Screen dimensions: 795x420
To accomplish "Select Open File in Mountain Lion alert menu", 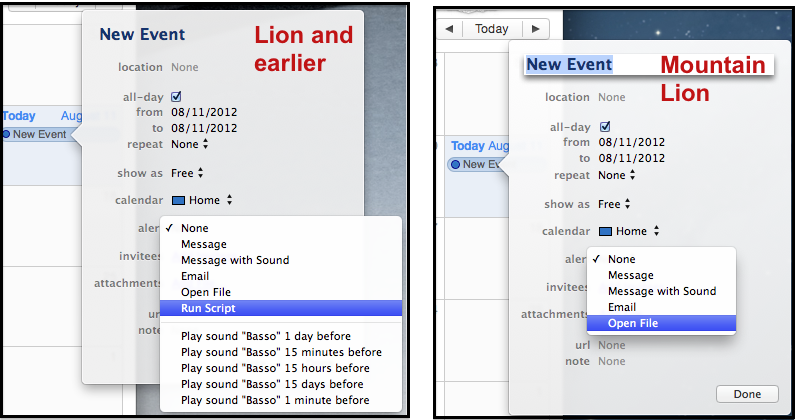I will (x=661, y=323).
